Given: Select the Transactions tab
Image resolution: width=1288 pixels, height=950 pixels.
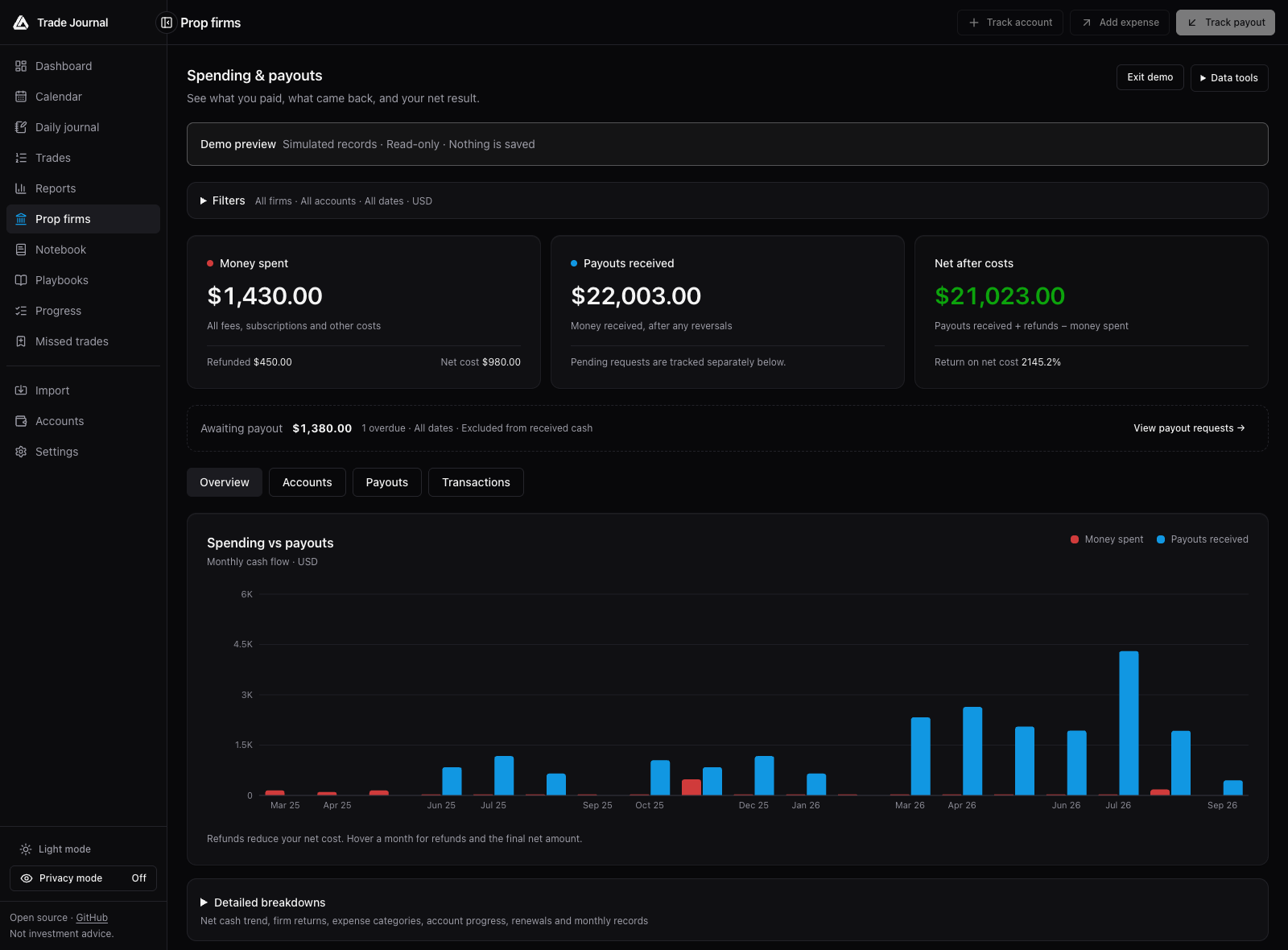Looking at the screenshot, I should (476, 482).
